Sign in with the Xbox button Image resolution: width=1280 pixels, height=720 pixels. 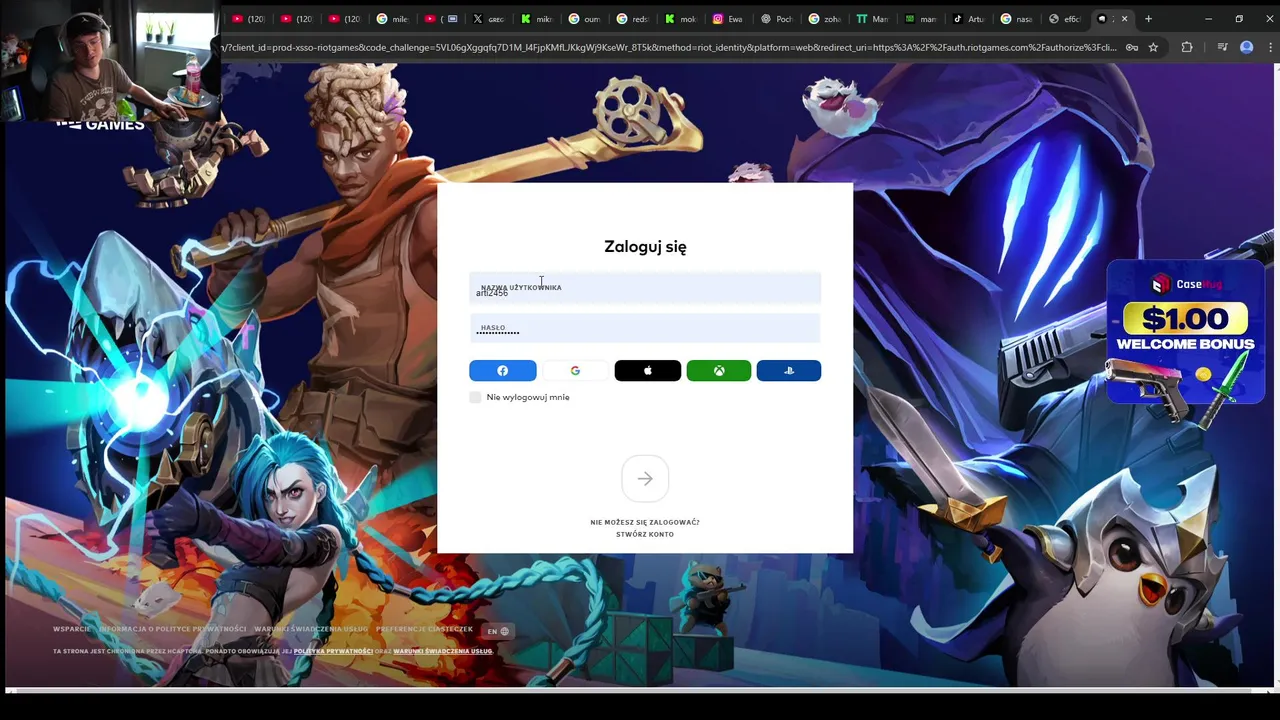[x=719, y=371]
